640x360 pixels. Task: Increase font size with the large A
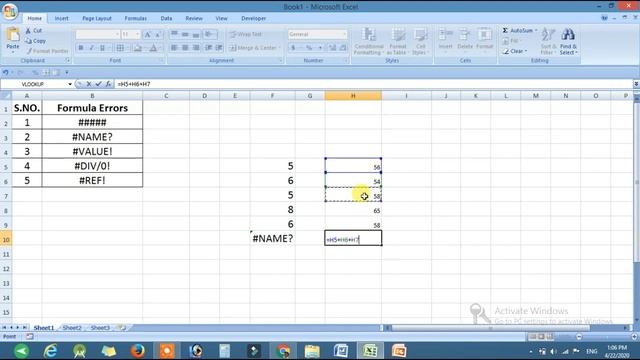point(147,35)
